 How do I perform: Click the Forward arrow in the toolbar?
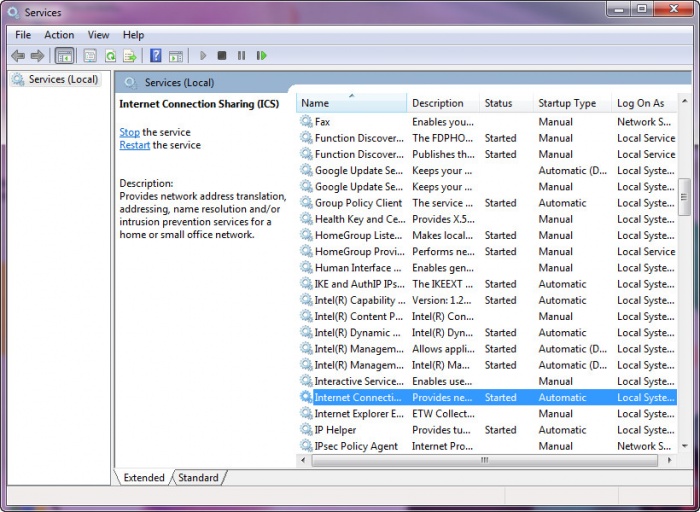(37, 56)
